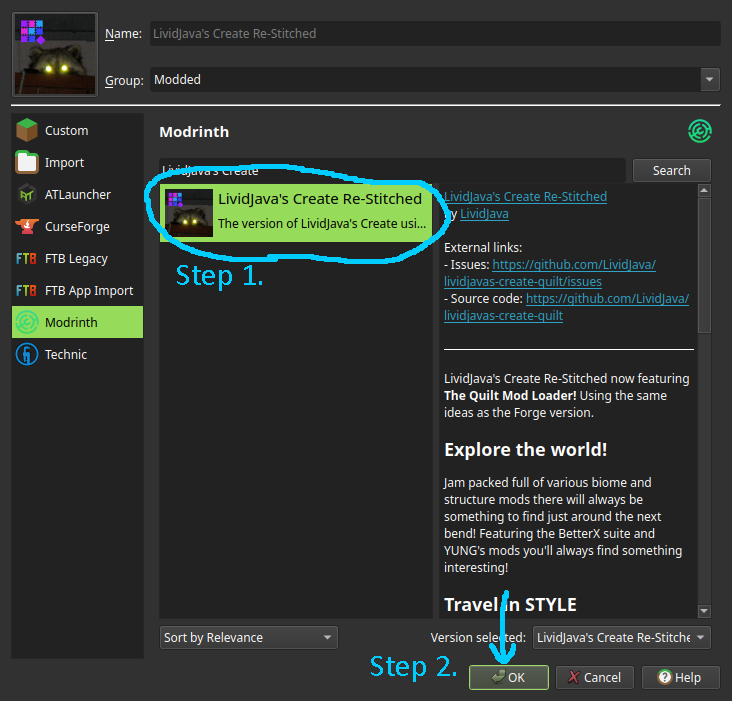
Task: Confirm with the OK button
Action: click(509, 677)
